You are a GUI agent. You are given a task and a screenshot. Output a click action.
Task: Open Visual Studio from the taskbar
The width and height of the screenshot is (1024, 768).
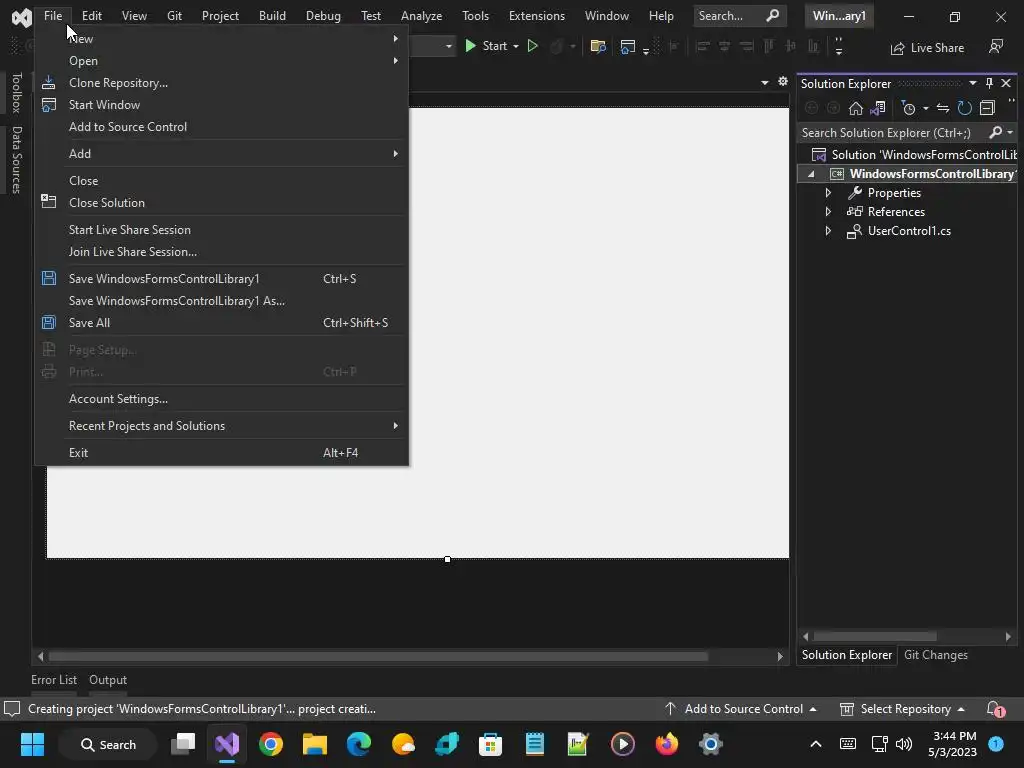[227, 744]
